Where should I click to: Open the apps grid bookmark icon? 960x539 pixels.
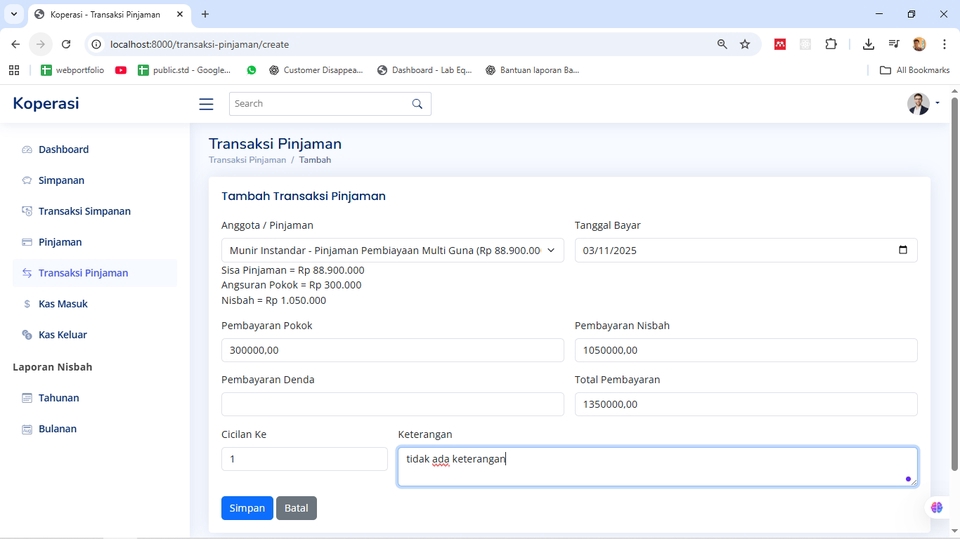(14, 70)
